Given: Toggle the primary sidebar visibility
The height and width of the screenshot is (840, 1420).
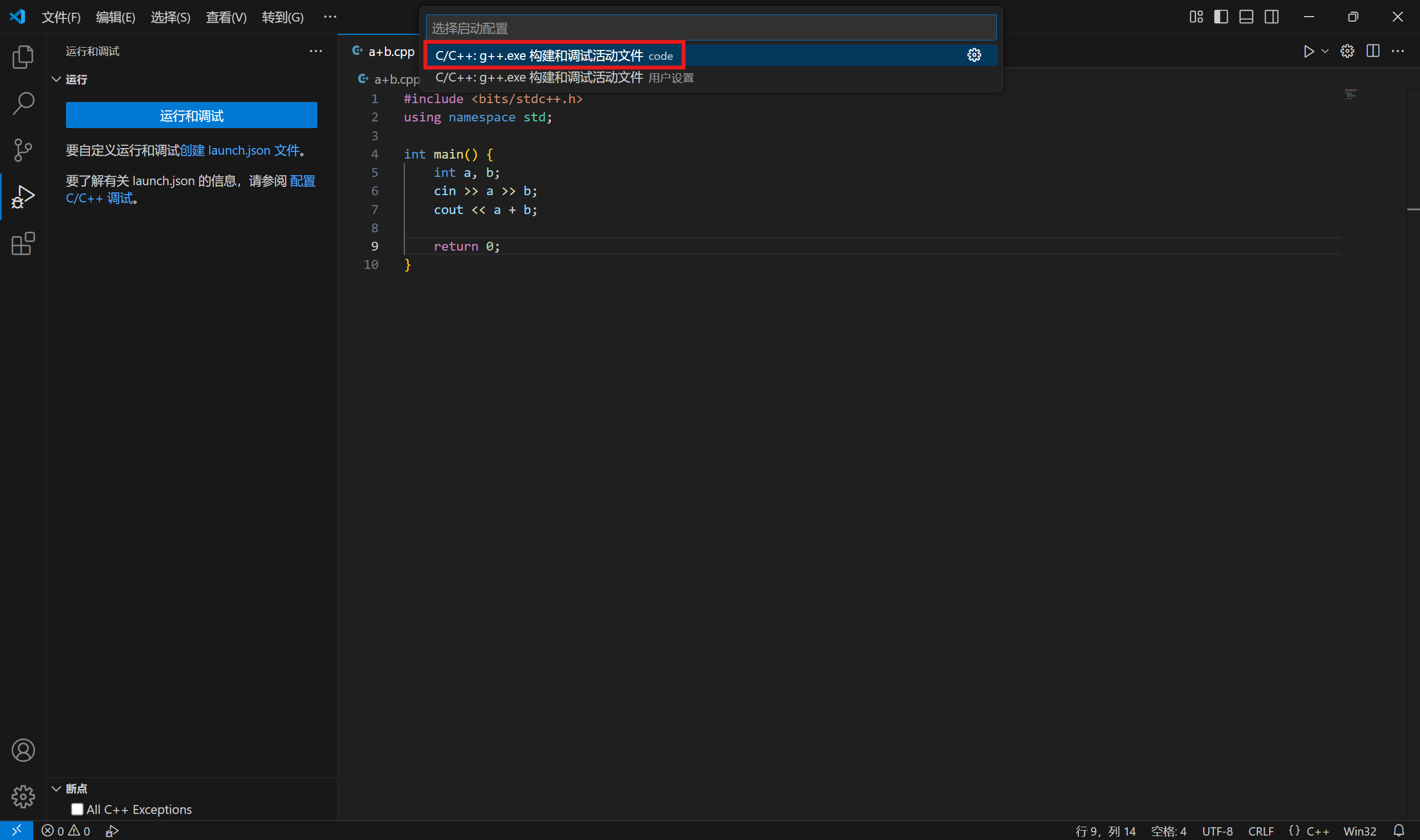Looking at the screenshot, I should click(1221, 17).
